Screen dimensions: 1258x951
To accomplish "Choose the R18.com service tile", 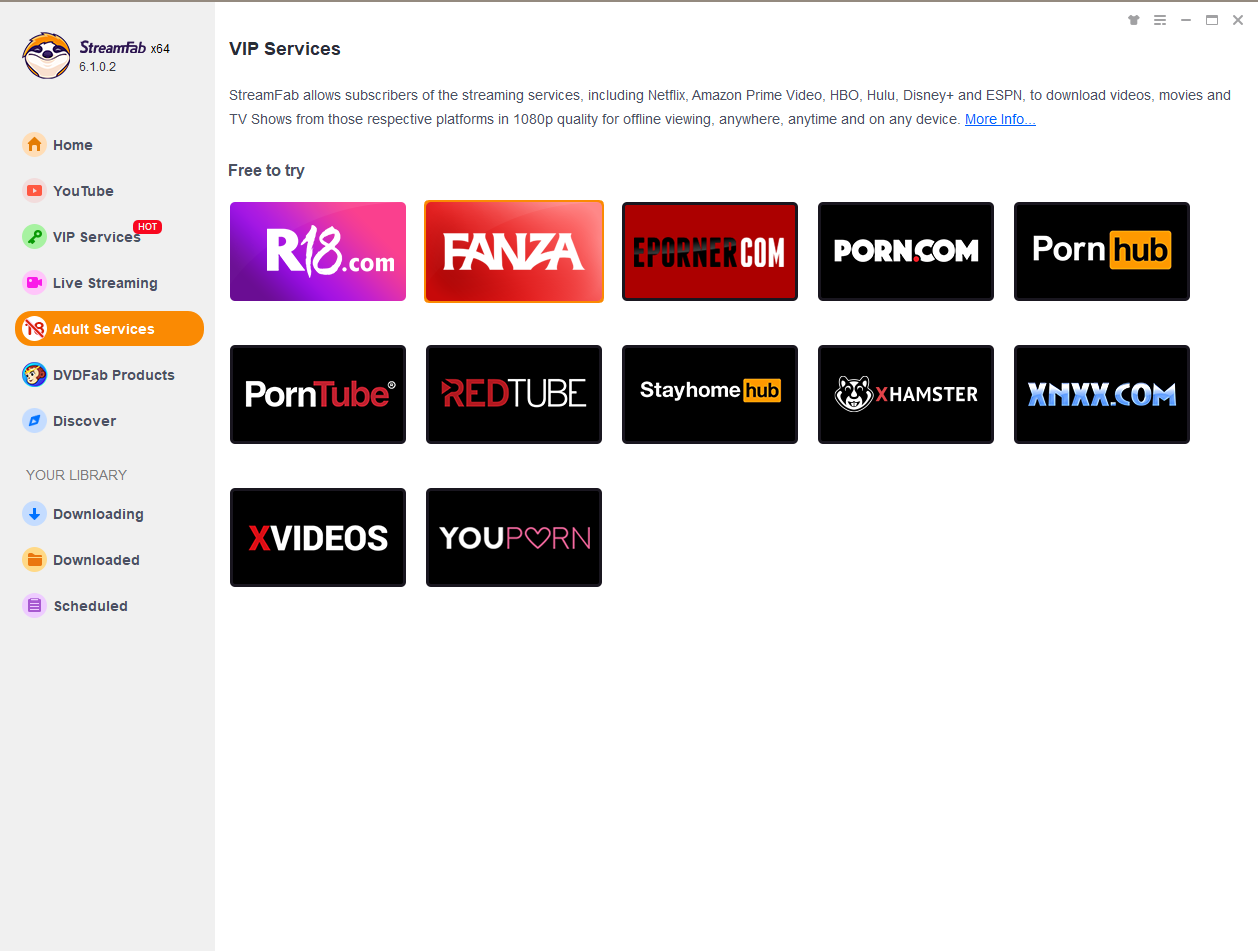I will point(318,252).
